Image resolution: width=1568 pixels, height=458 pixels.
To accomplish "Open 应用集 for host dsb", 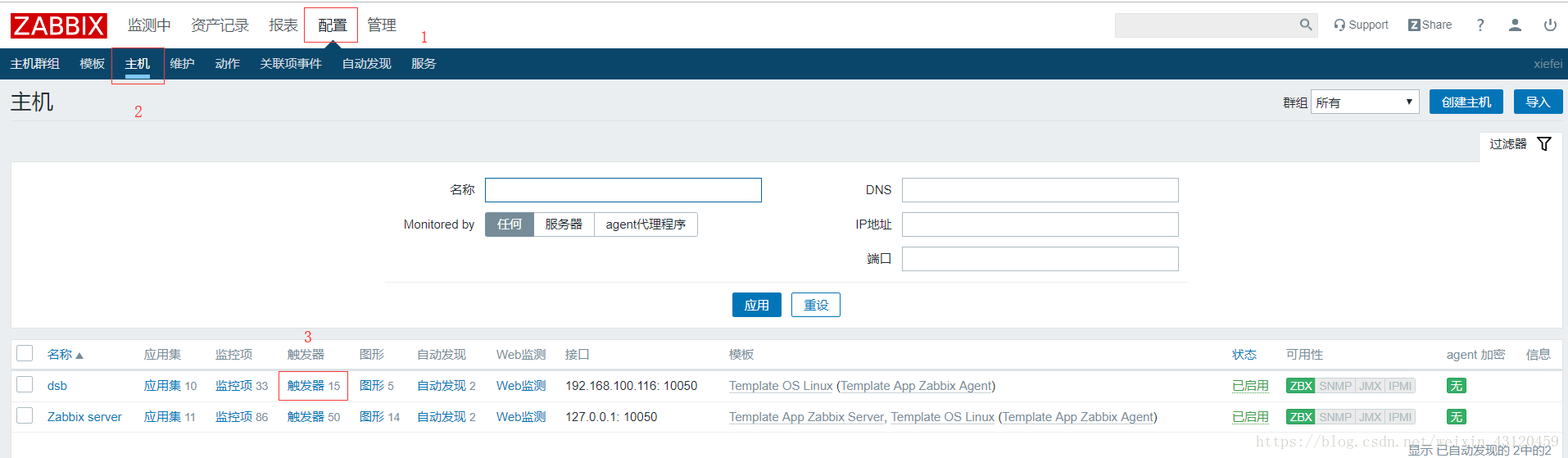I will (x=162, y=386).
